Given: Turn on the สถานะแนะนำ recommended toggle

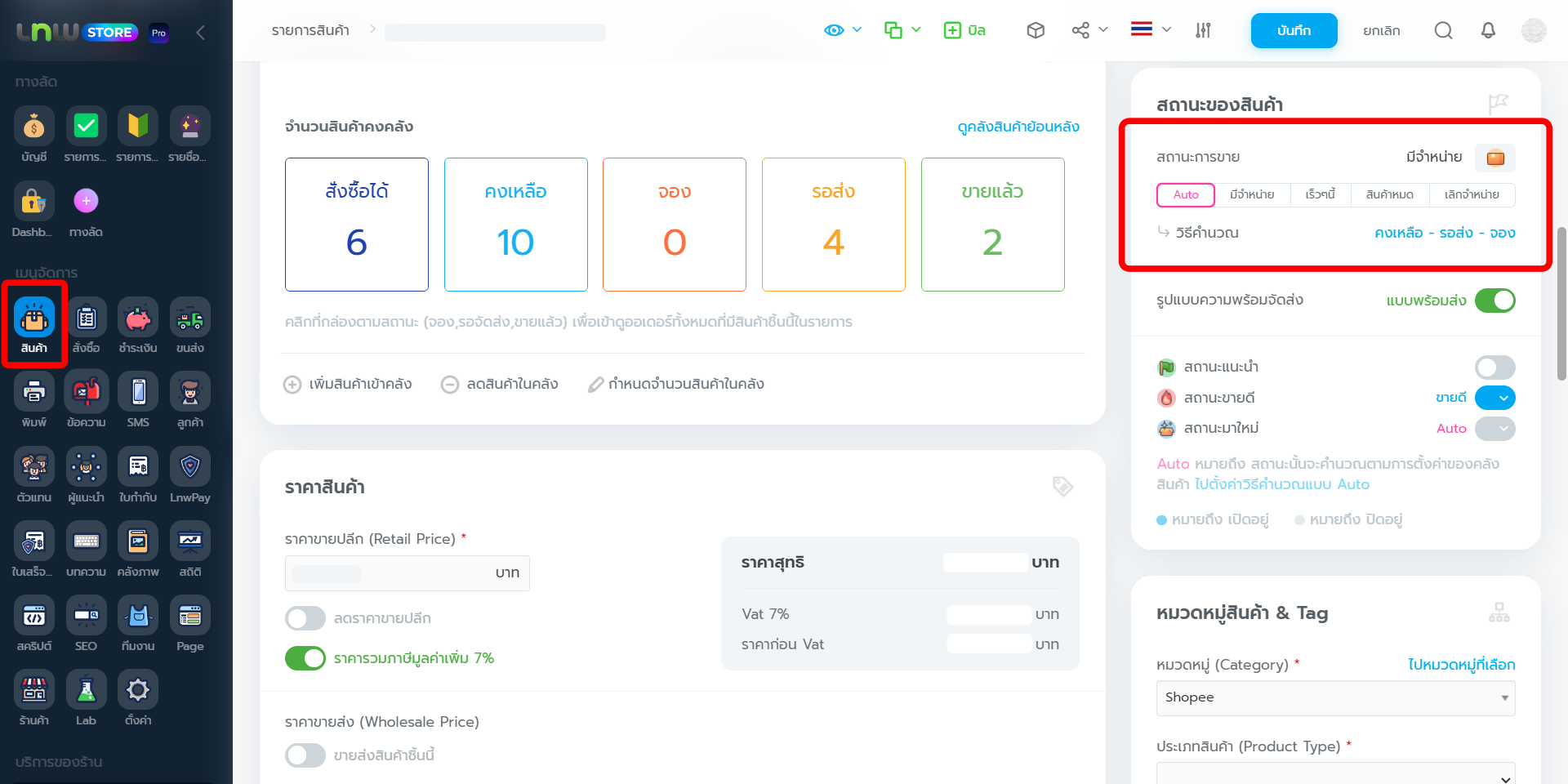Looking at the screenshot, I should (x=1494, y=367).
